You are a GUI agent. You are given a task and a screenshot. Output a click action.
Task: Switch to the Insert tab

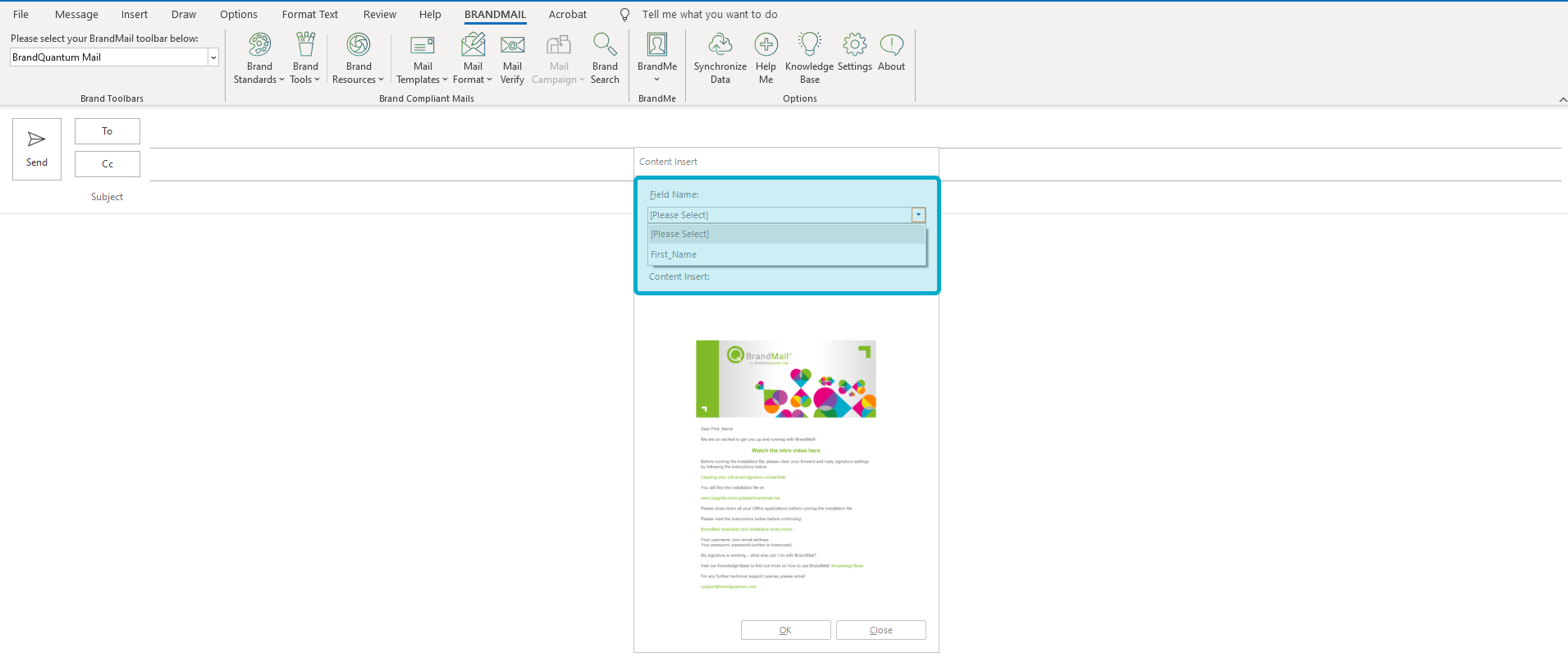pos(135,15)
